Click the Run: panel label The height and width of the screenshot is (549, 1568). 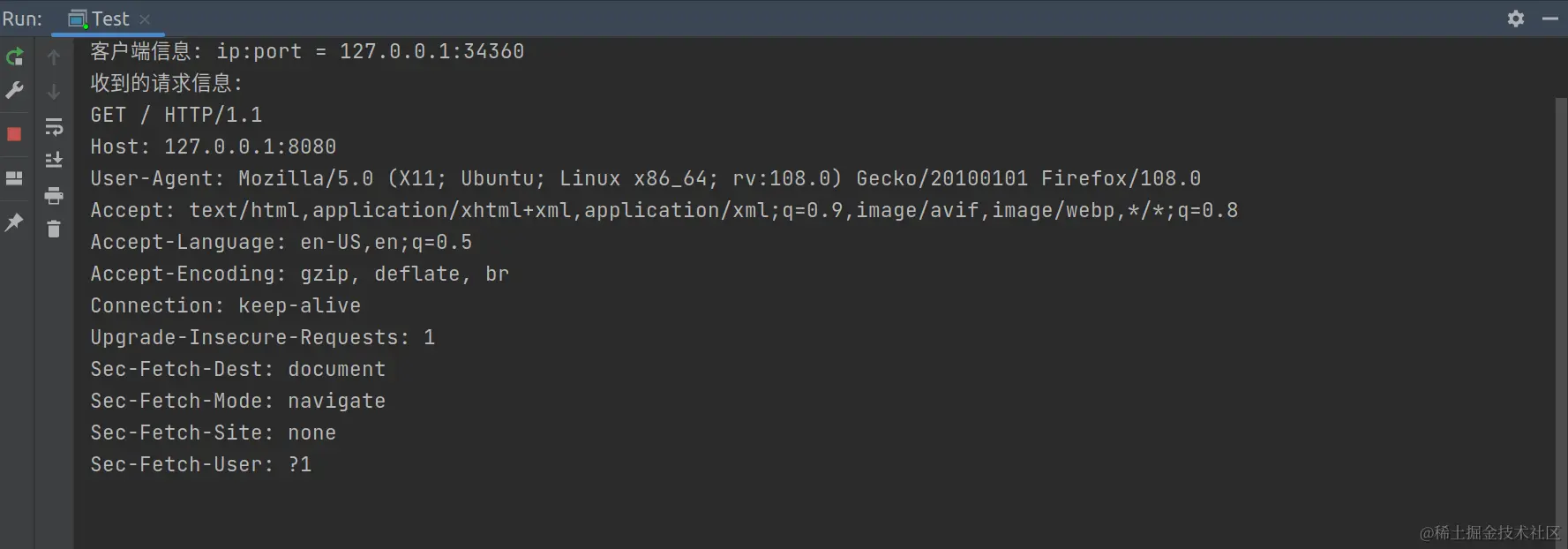(x=22, y=19)
